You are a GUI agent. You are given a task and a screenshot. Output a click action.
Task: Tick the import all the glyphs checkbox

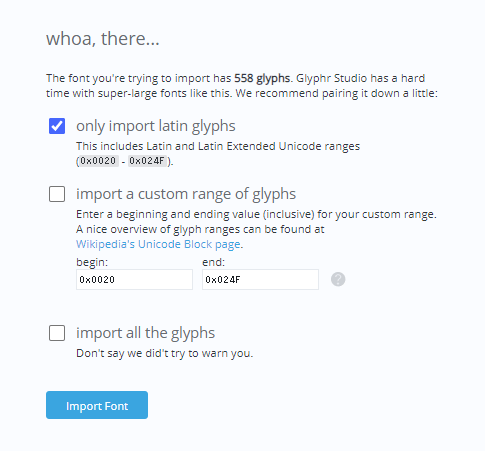click(57, 333)
